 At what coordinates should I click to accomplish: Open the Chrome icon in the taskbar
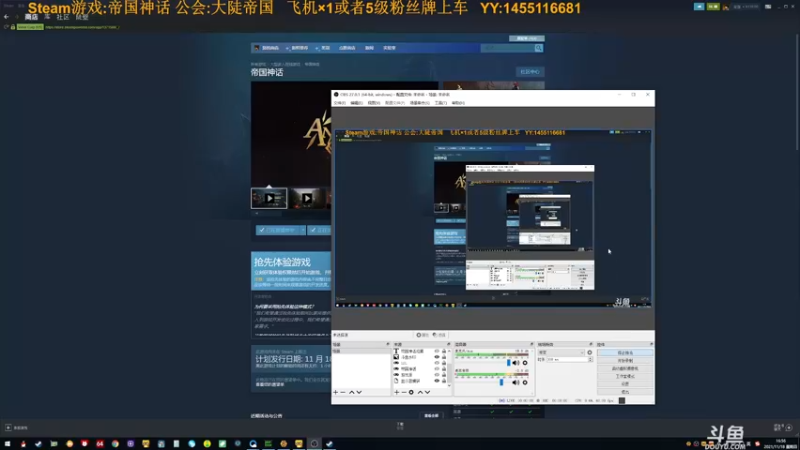[x=115, y=444]
